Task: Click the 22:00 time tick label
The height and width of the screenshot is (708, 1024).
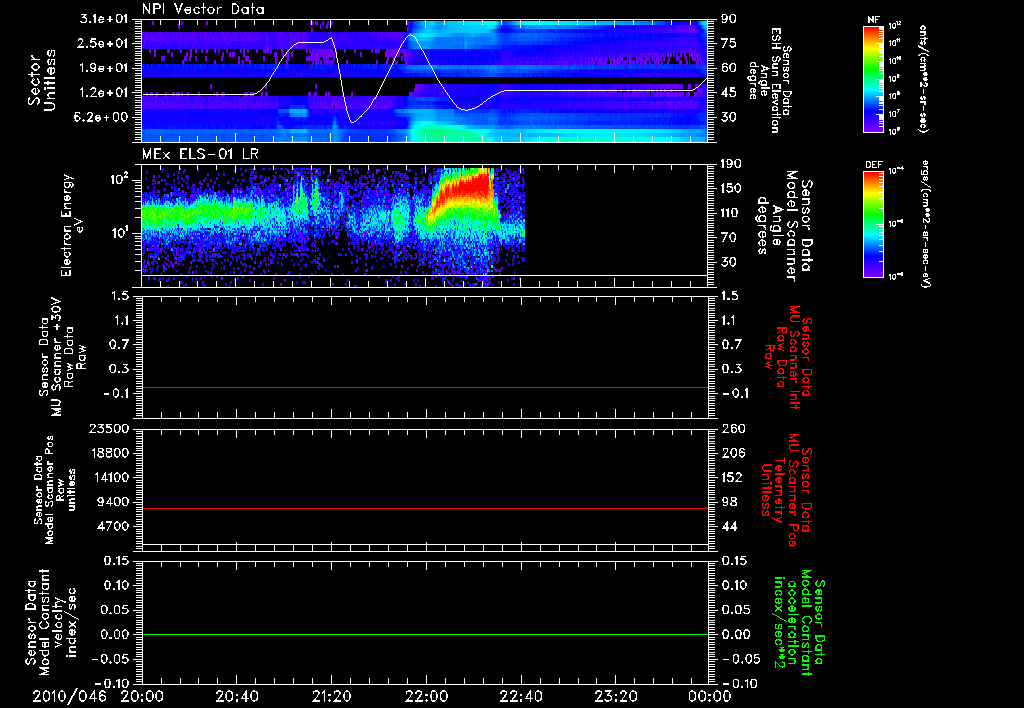Action: pos(426,696)
